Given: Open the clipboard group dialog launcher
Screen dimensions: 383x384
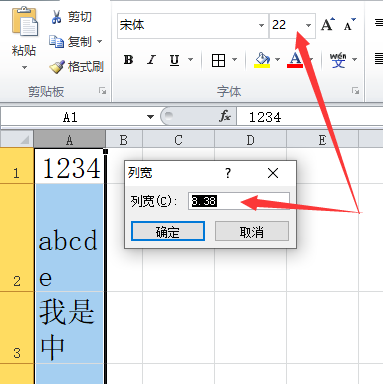Looking at the screenshot, I should [x=102, y=91].
